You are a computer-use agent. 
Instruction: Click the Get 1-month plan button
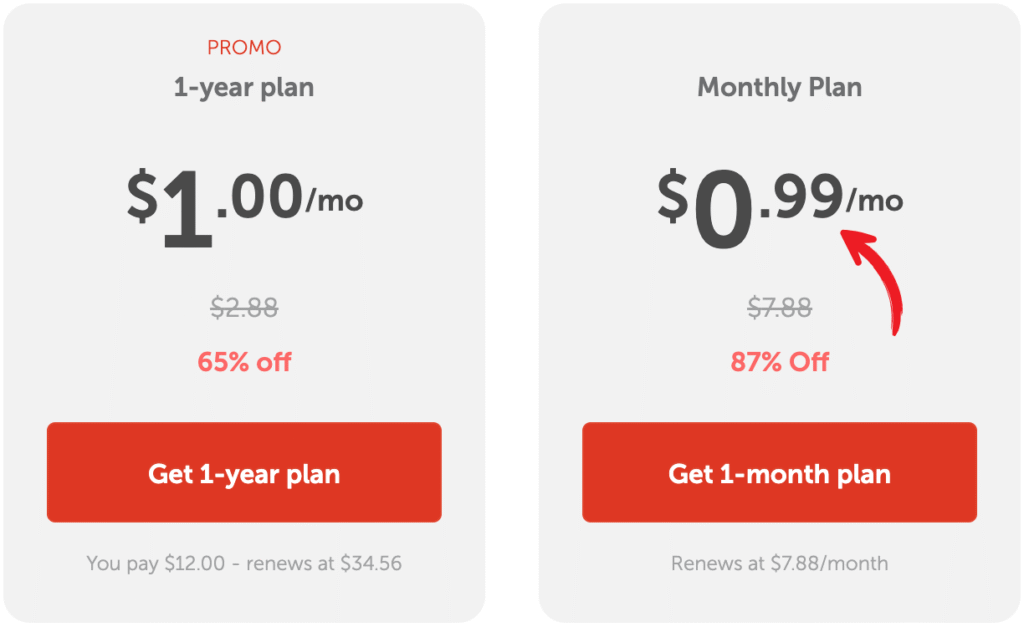click(779, 472)
